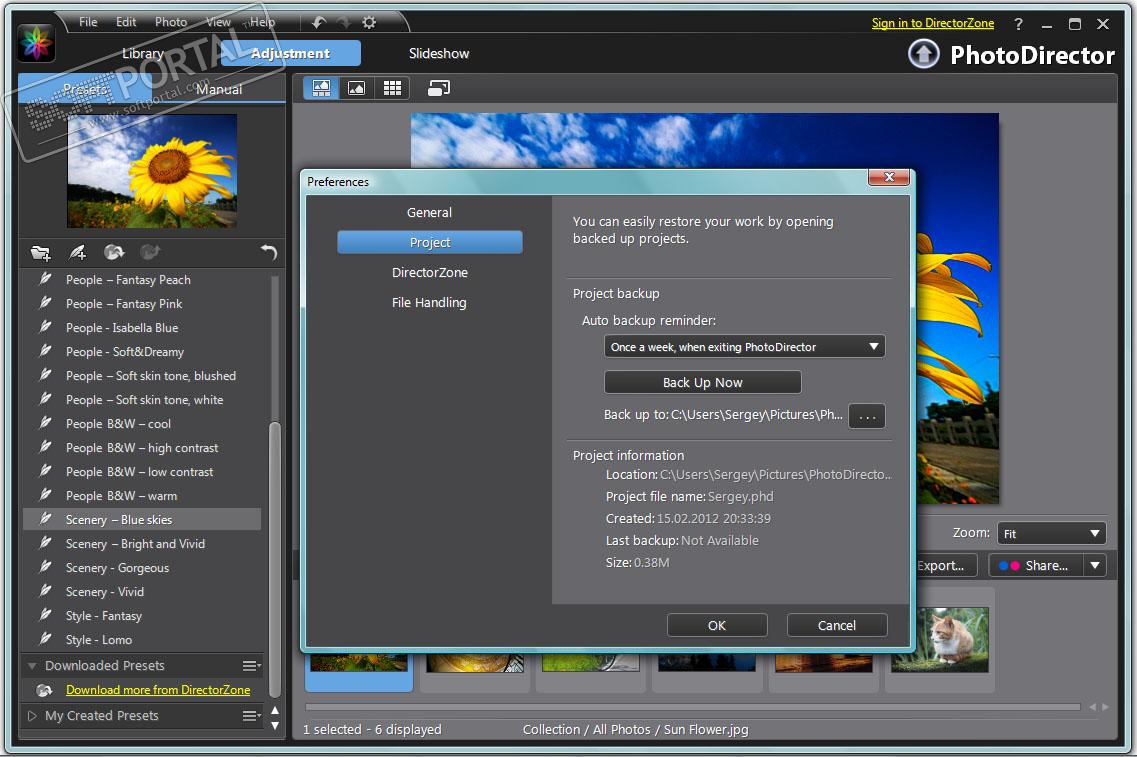
Task: Click brush icon next to Scenery – Blue skies
Action: tap(45, 519)
